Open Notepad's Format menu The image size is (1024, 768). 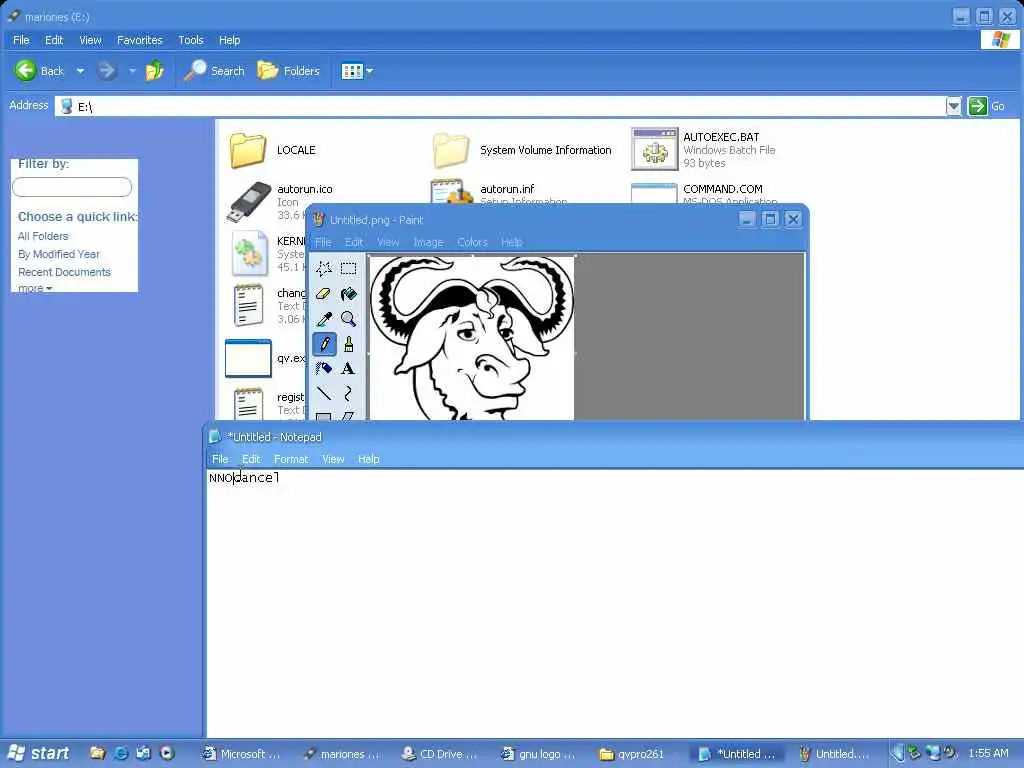pos(291,459)
